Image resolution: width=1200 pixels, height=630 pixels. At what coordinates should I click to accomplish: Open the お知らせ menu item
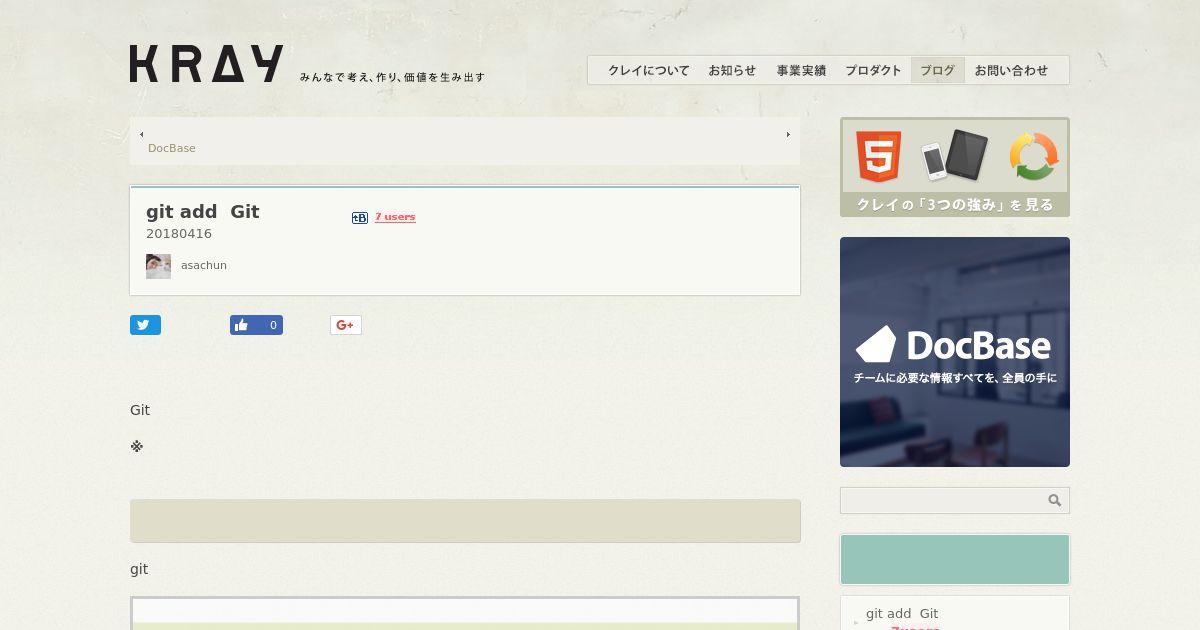tap(732, 70)
